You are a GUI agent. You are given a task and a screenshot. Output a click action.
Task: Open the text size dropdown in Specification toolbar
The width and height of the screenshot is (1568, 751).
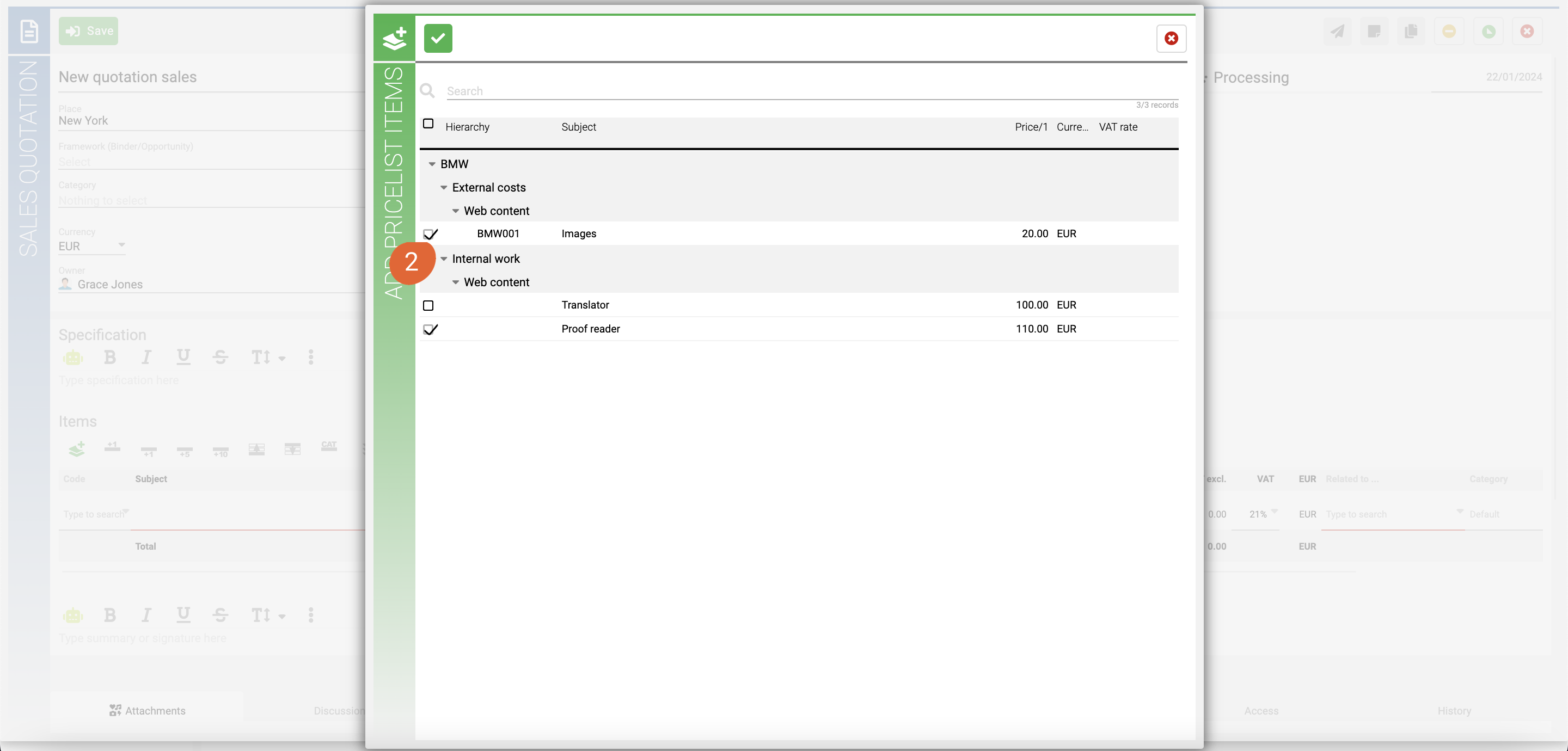tap(268, 357)
